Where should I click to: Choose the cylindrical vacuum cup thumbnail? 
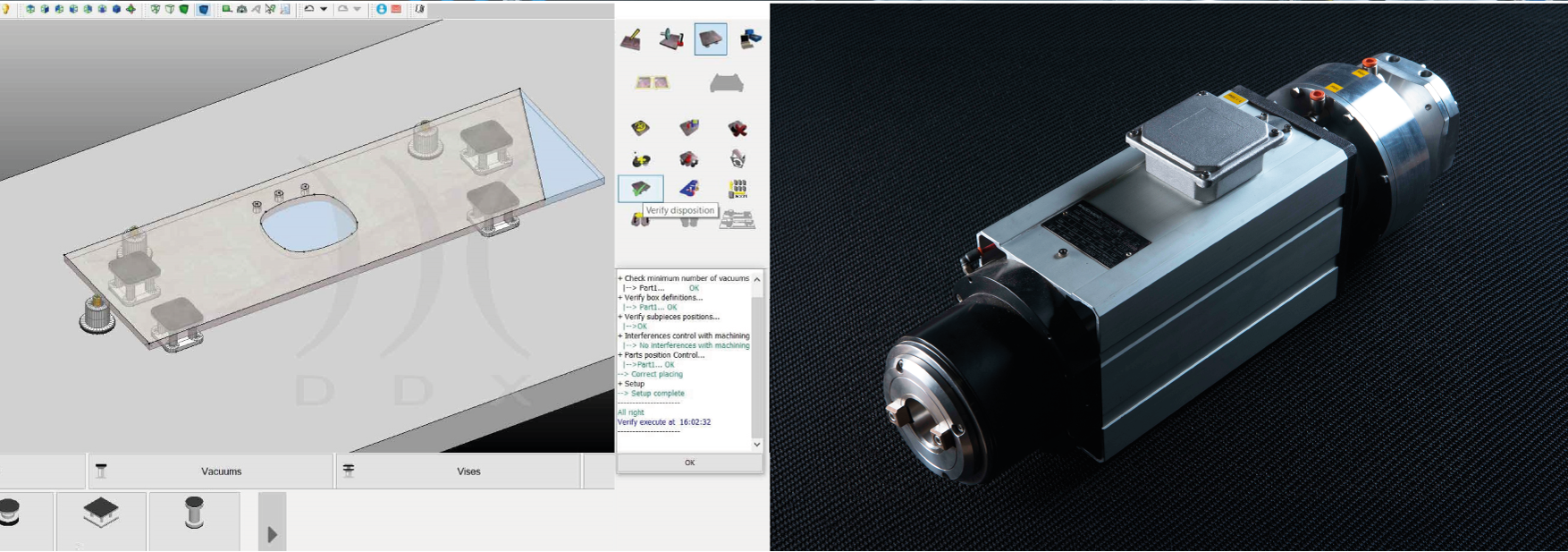point(194,513)
